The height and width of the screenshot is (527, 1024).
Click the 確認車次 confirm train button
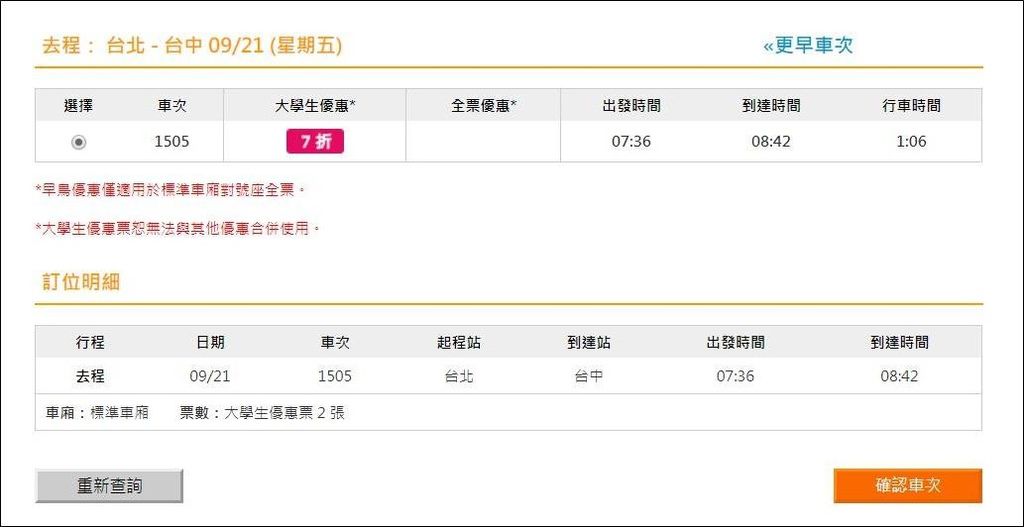[908, 486]
